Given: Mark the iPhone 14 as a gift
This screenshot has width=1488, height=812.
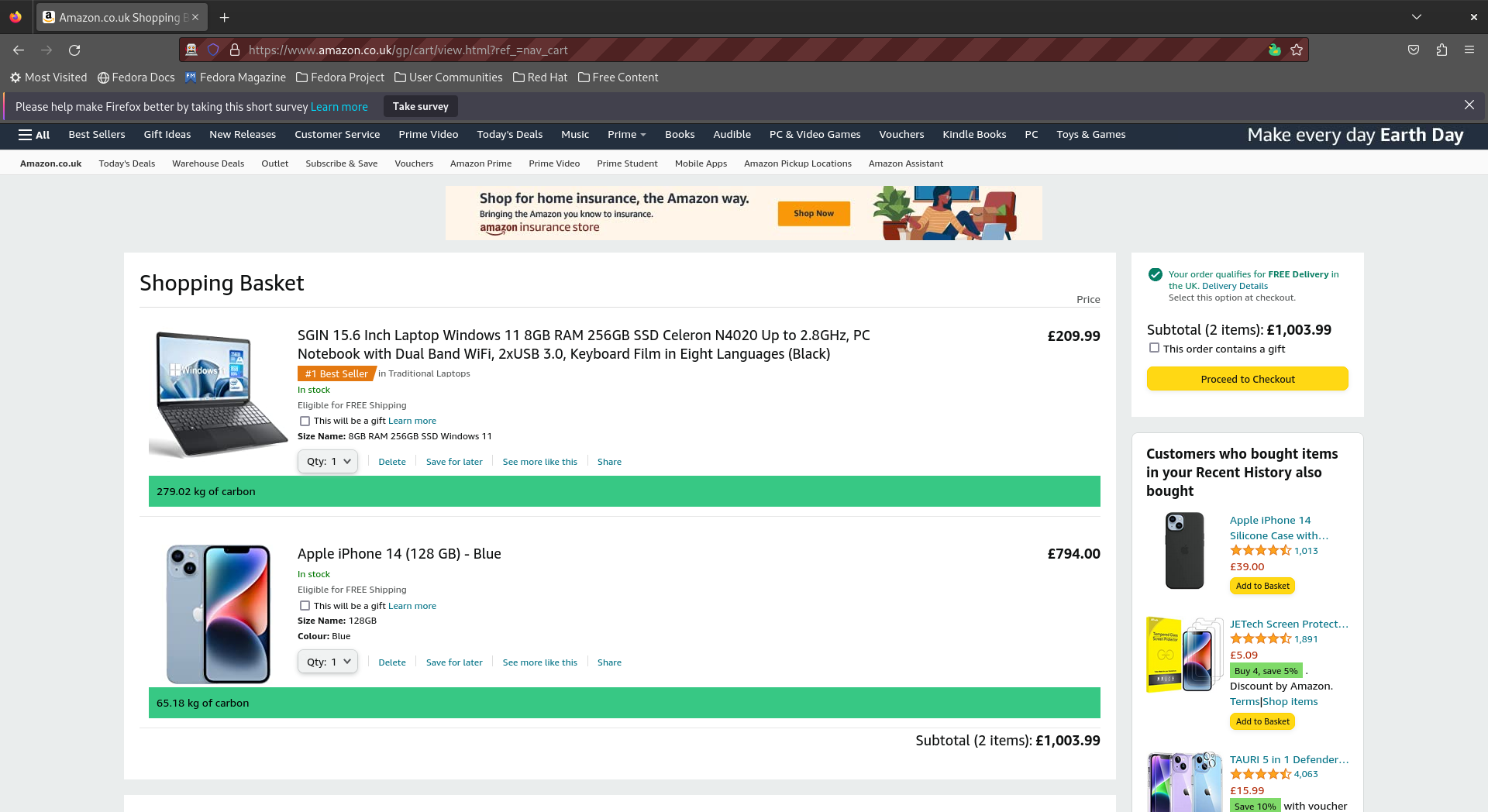Looking at the screenshot, I should point(305,606).
